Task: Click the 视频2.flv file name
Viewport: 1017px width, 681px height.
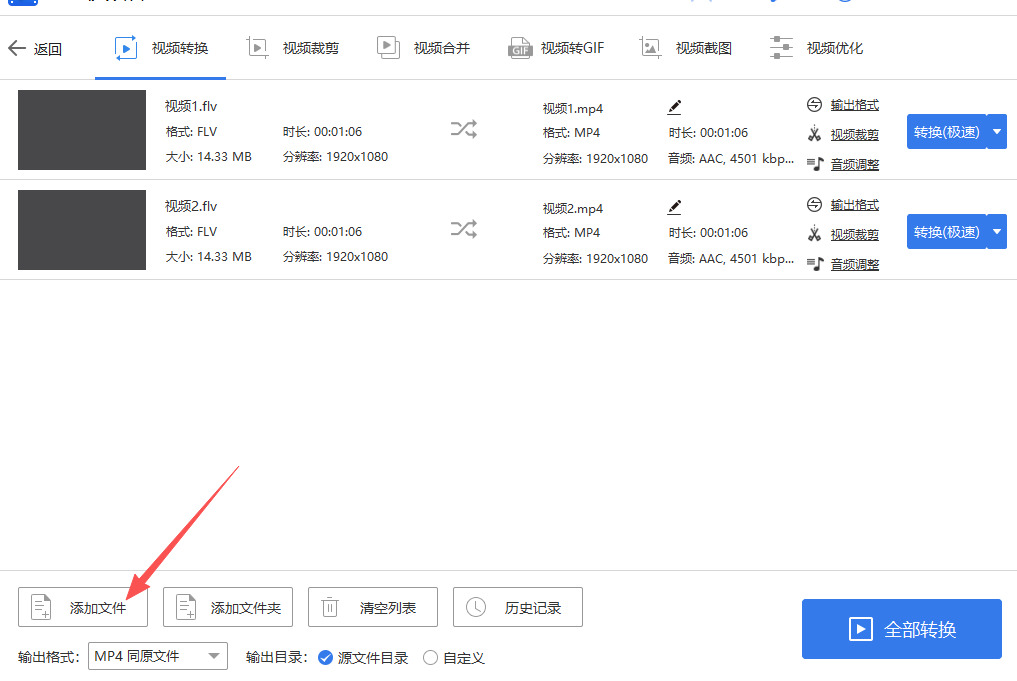Action: [x=191, y=206]
